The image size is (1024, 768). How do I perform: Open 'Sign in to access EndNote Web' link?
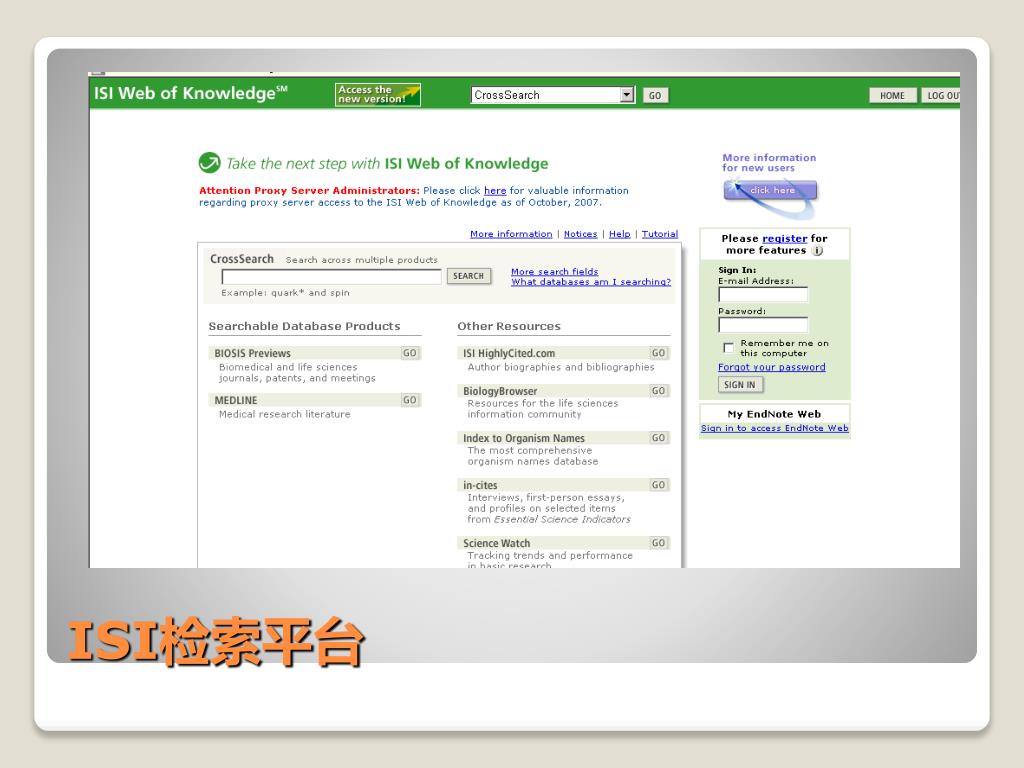click(775, 428)
